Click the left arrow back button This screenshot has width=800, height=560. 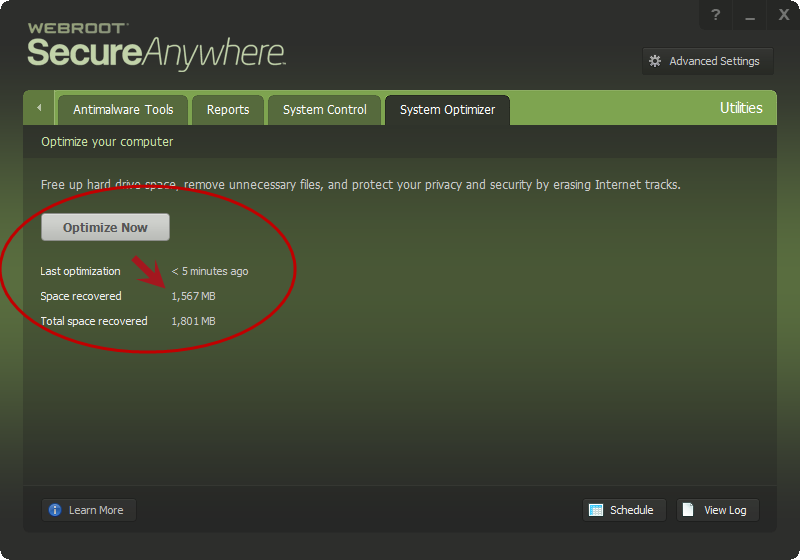tap(39, 108)
